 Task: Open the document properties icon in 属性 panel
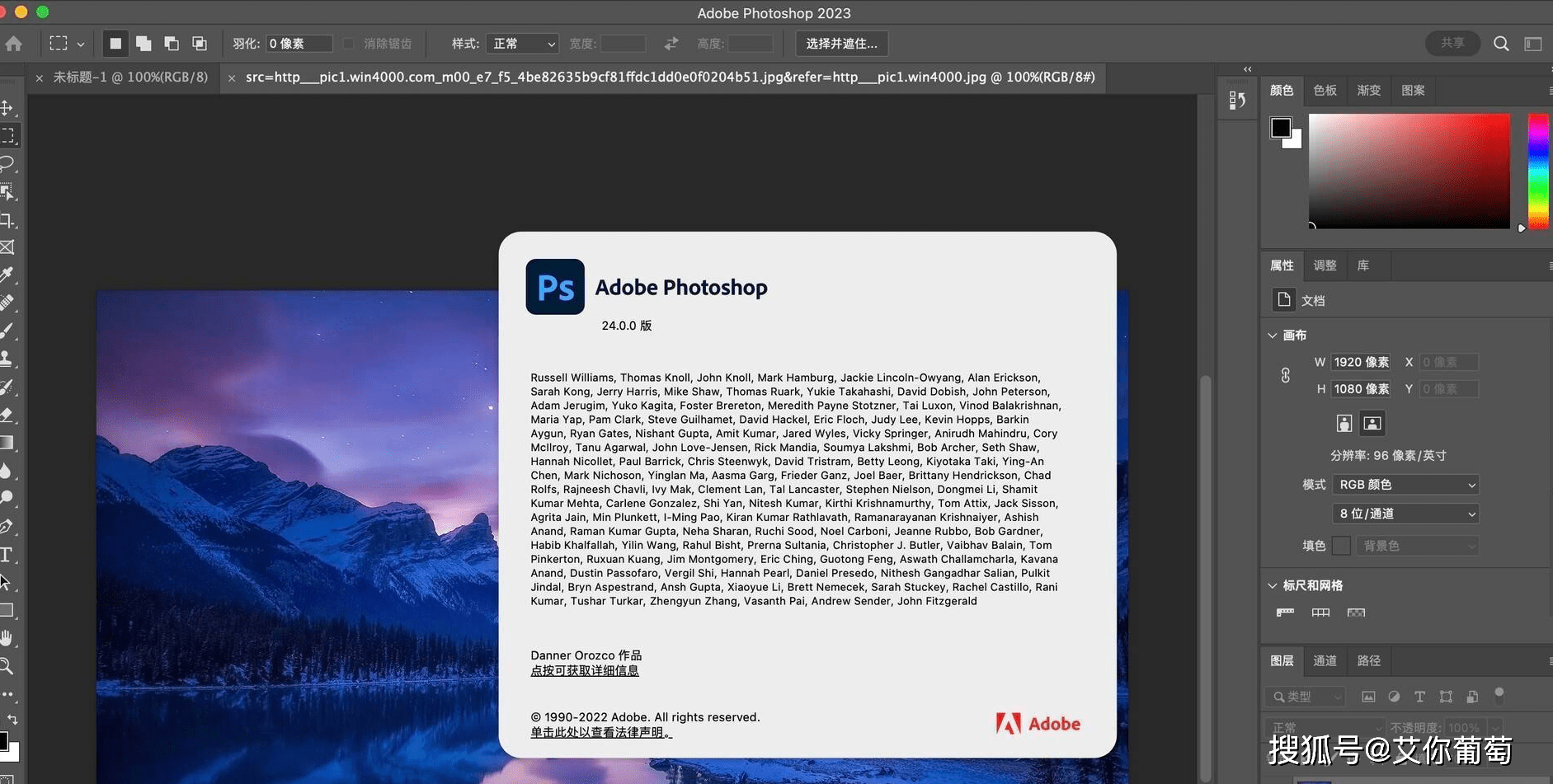point(1283,299)
